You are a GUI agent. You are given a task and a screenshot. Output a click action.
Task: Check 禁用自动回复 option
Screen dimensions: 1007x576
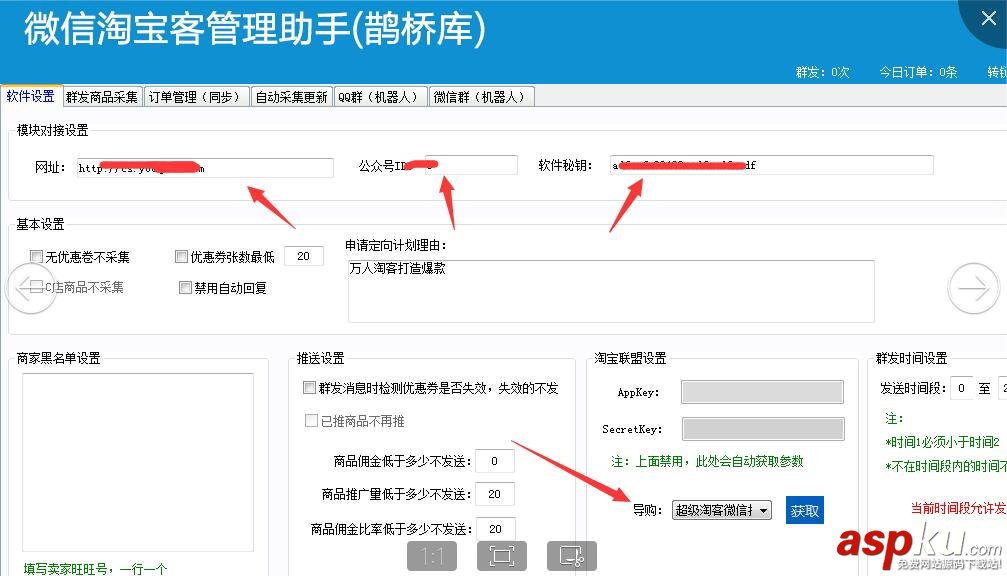pos(185,287)
